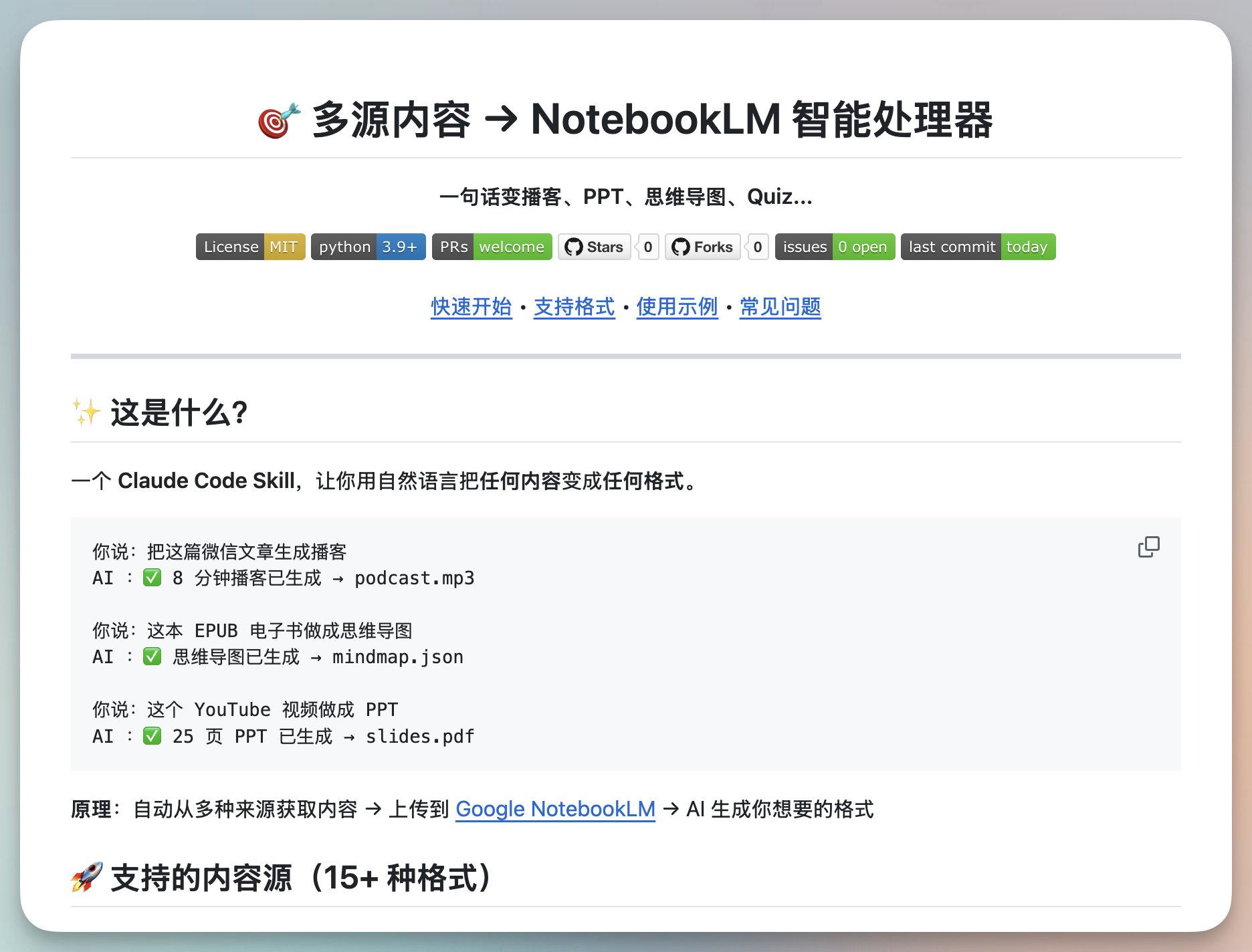
Task: Open the 常见问题 link
Action: [x=780, y=307]
